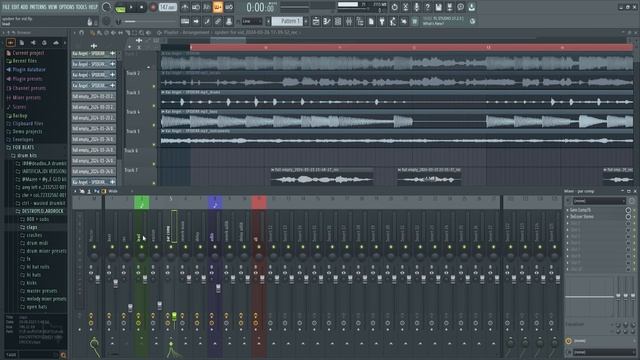Open the question mark help icon
640x360 pixels.
click(427, 7)
